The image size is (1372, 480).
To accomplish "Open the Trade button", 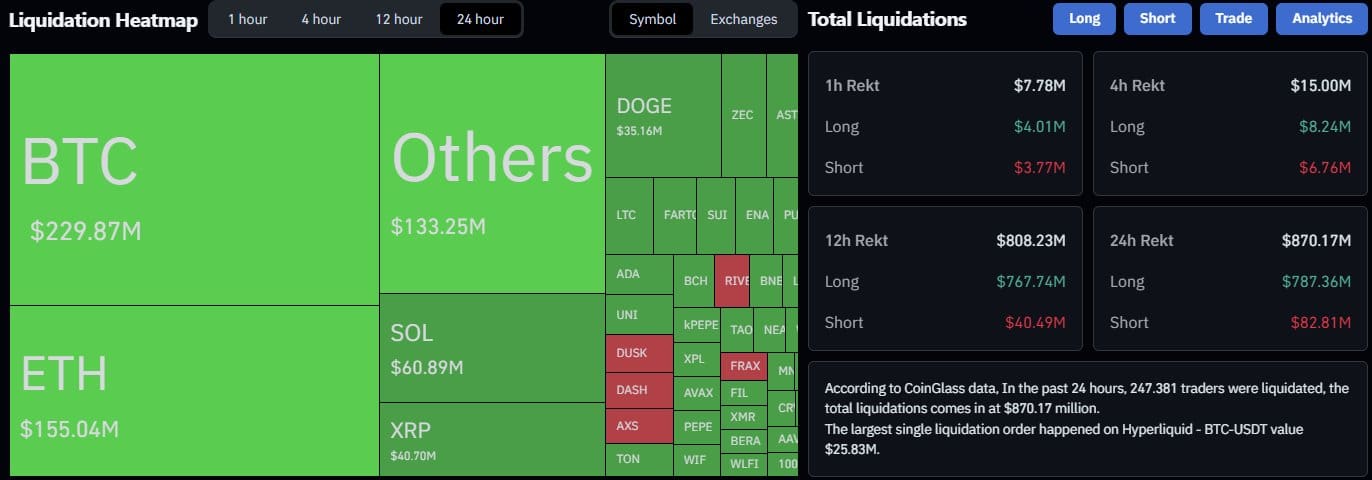I will tap(1233, 19).
